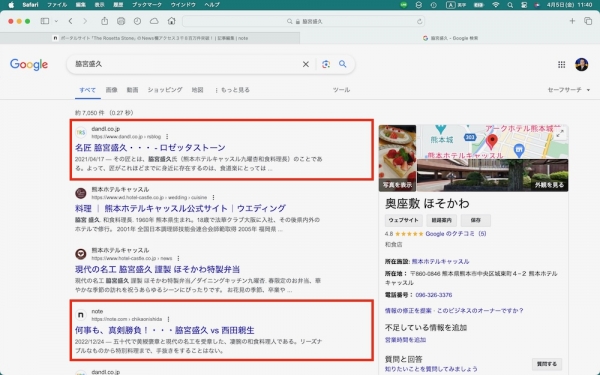
Task: Open the Safari share button
Action: point(104,21)
